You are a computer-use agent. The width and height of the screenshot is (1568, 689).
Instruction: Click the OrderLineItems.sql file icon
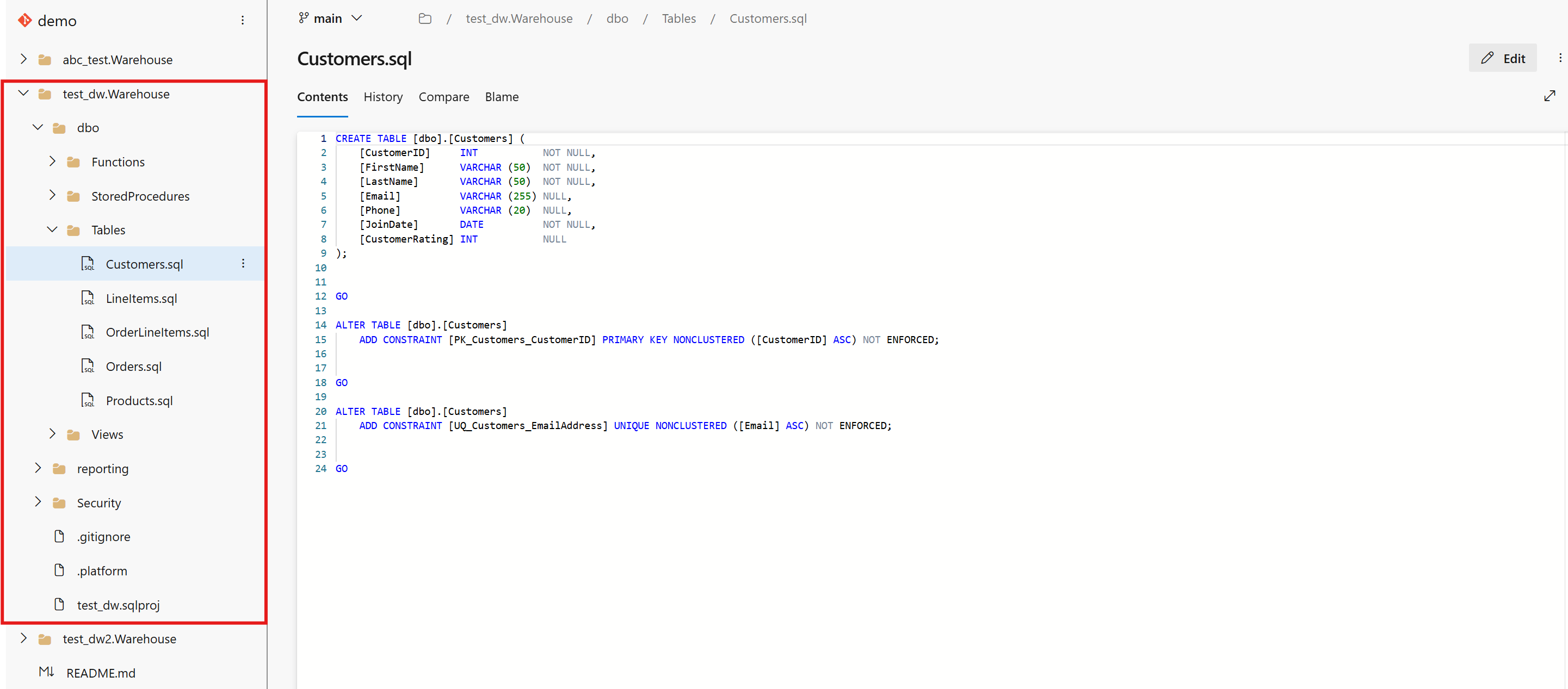tap(88, 332)
